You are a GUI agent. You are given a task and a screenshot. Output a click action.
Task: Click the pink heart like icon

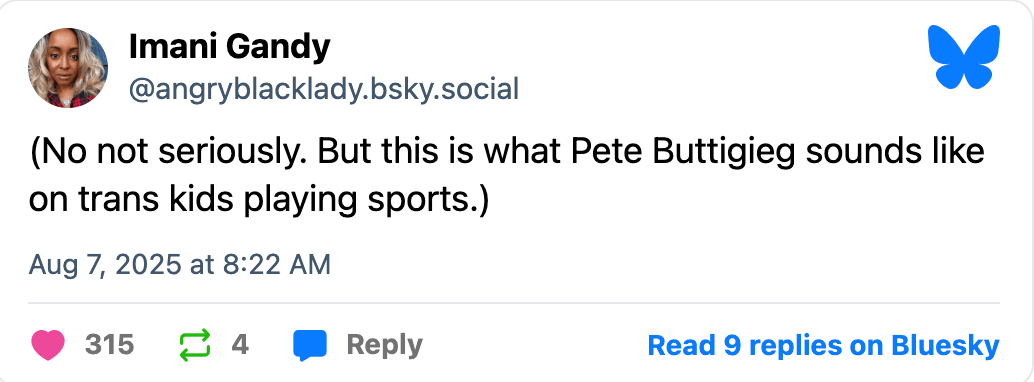click(x=47, y=345)
